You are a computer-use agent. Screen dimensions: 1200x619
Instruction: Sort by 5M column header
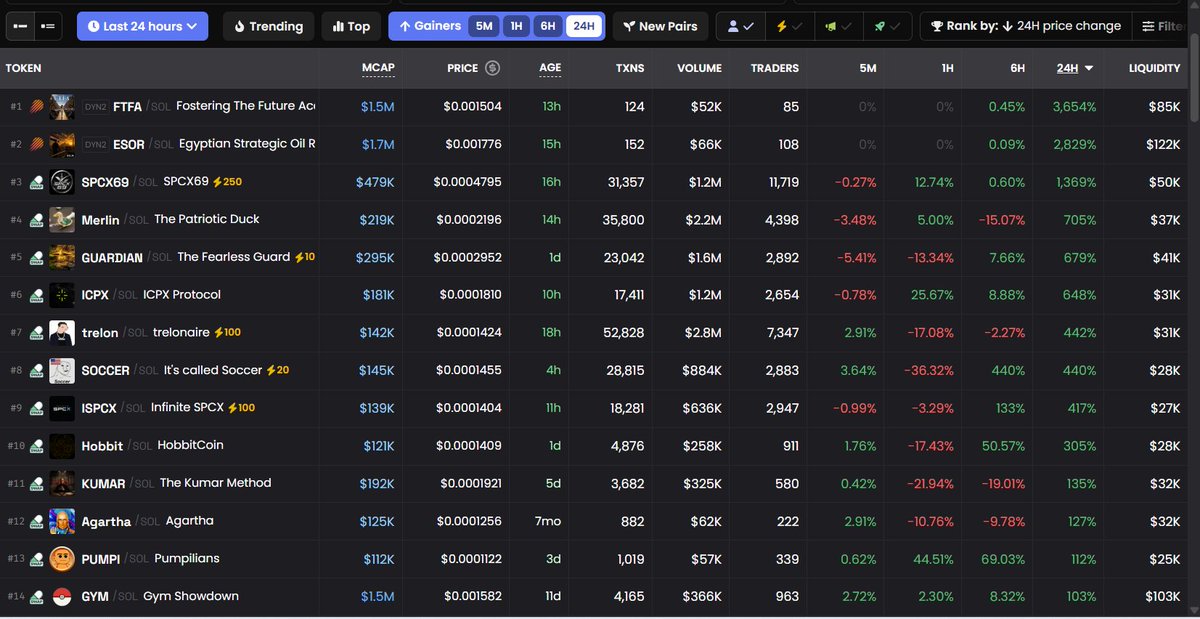pos(867,68)
